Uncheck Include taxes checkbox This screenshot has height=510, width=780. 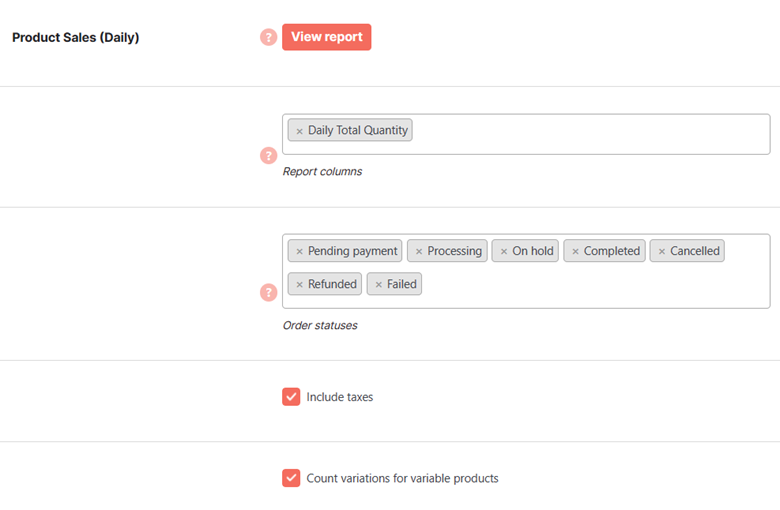(x=291, y=397)
